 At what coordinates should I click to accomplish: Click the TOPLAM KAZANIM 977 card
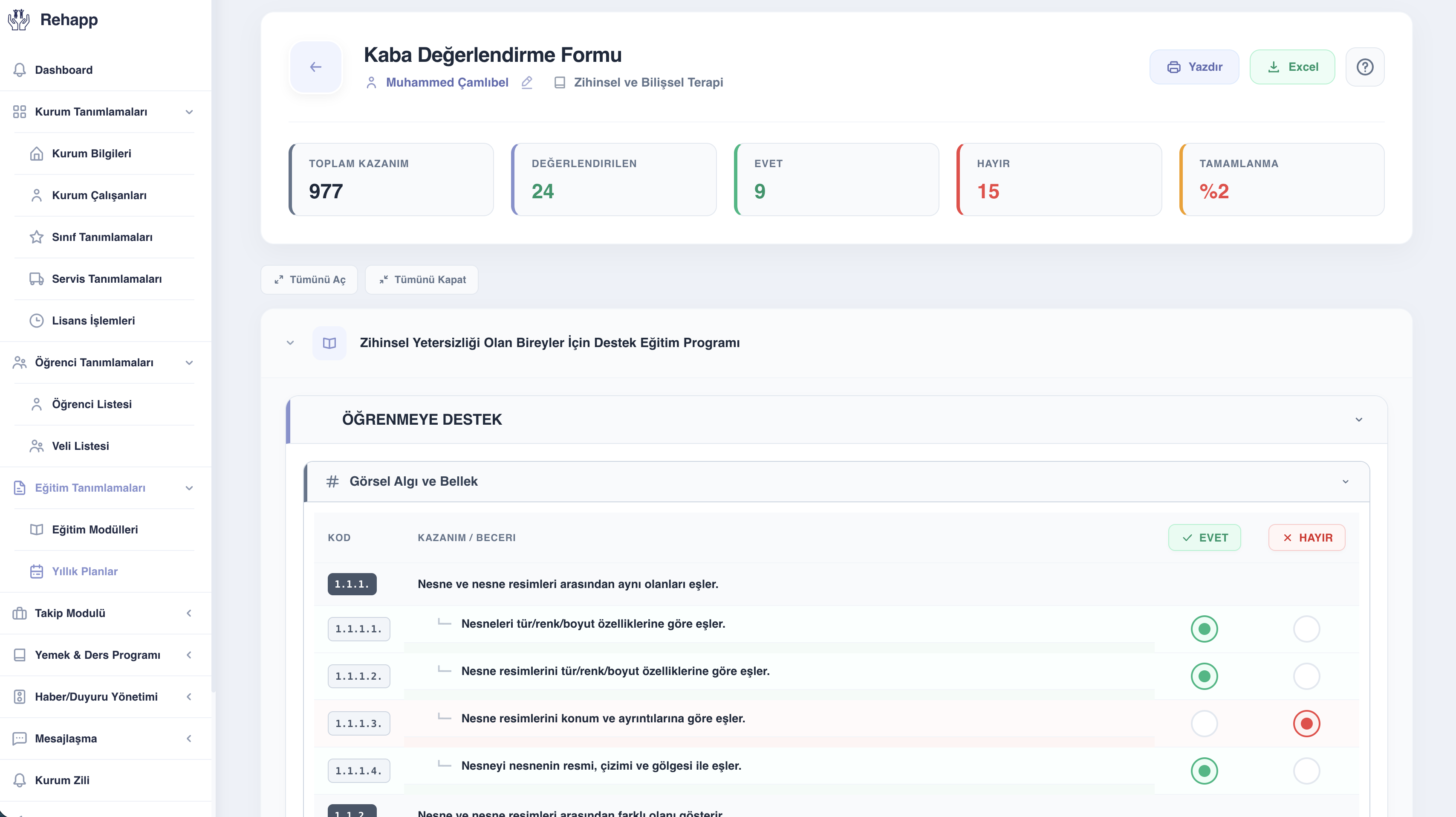click(391, 179)
